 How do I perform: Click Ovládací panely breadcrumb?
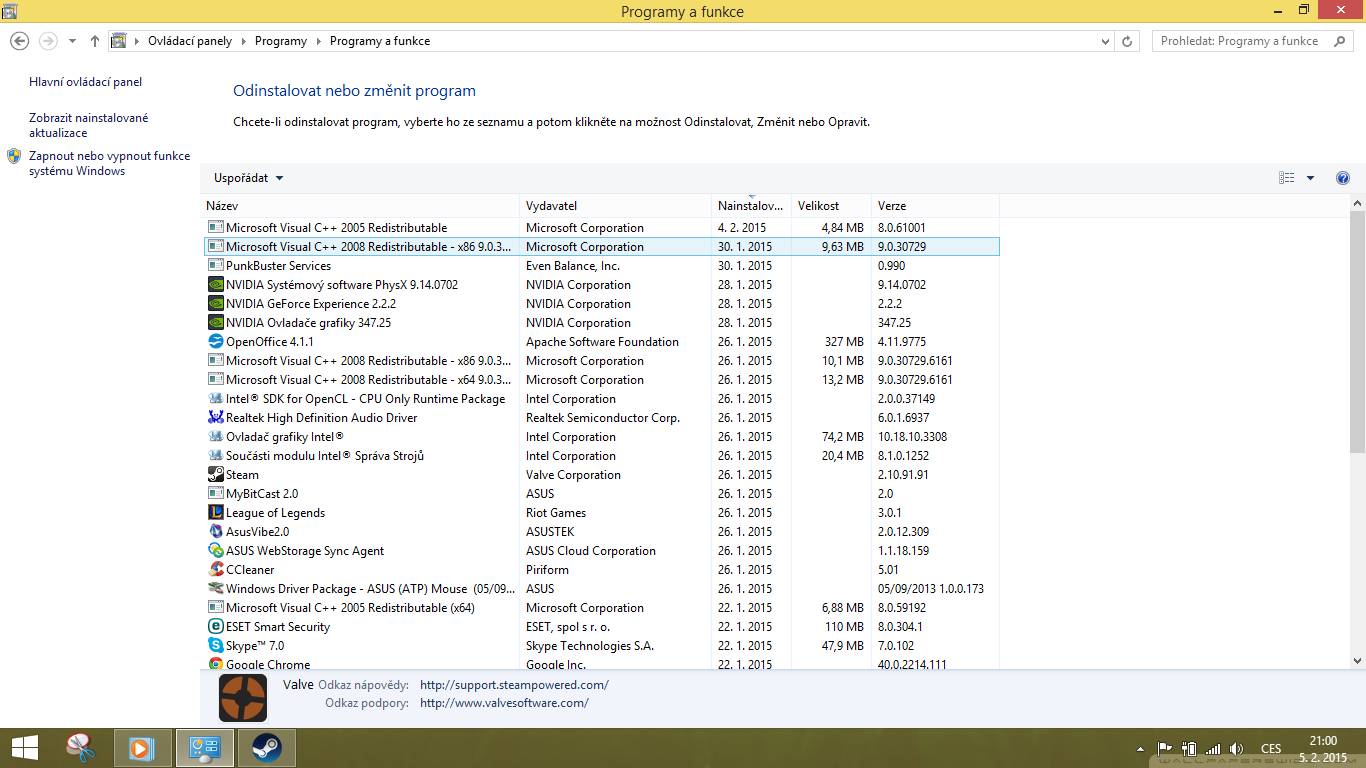190,41
